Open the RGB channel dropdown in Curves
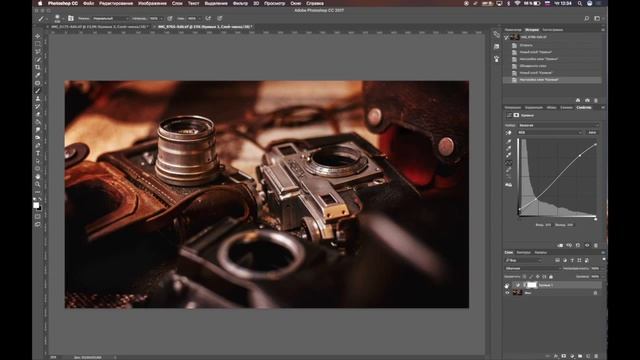The image size is (640, 360). [x=550, y=132]
